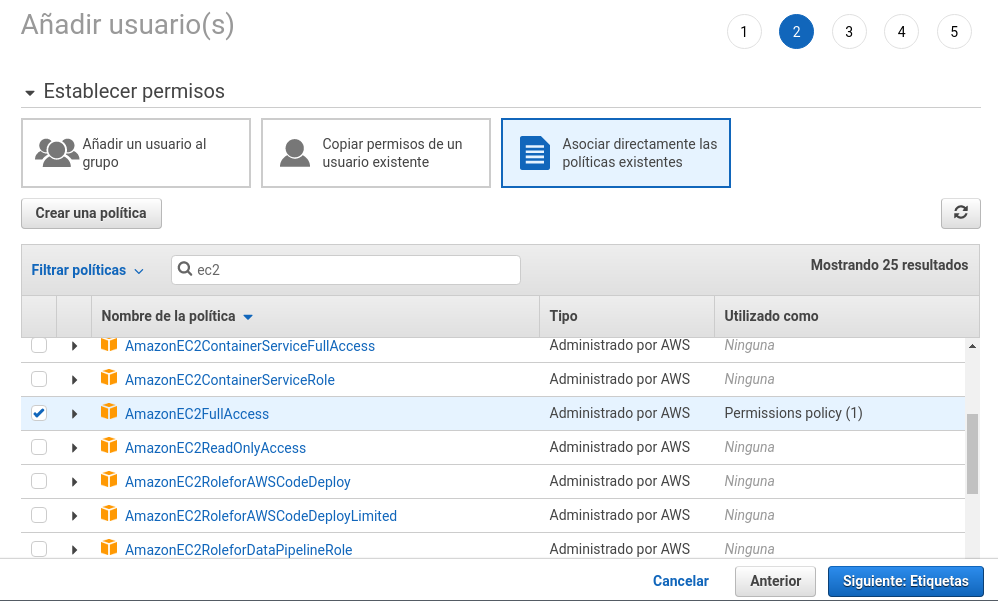Image resolution: width=998 pixels, height=601 pixels.
Task: Click the orange box icon beside AmazonEC2ContainerServiceRole
Action: [x=109, y=378]
